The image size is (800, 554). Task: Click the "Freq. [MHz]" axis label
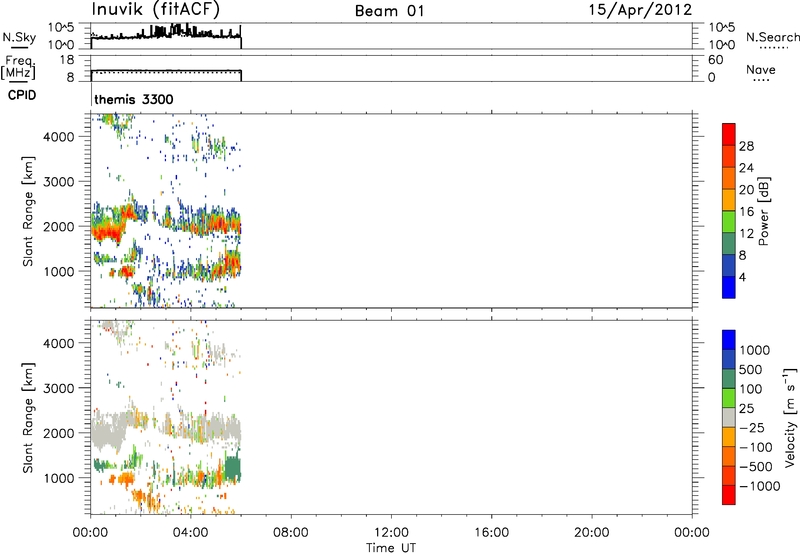click(19, 68)
